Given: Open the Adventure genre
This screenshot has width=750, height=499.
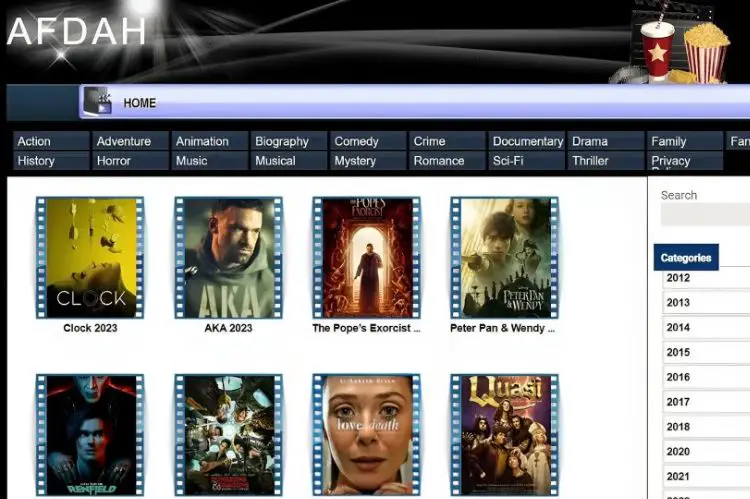Looking at the screenshot, I should pyautogui.click(x=131, y=141).
